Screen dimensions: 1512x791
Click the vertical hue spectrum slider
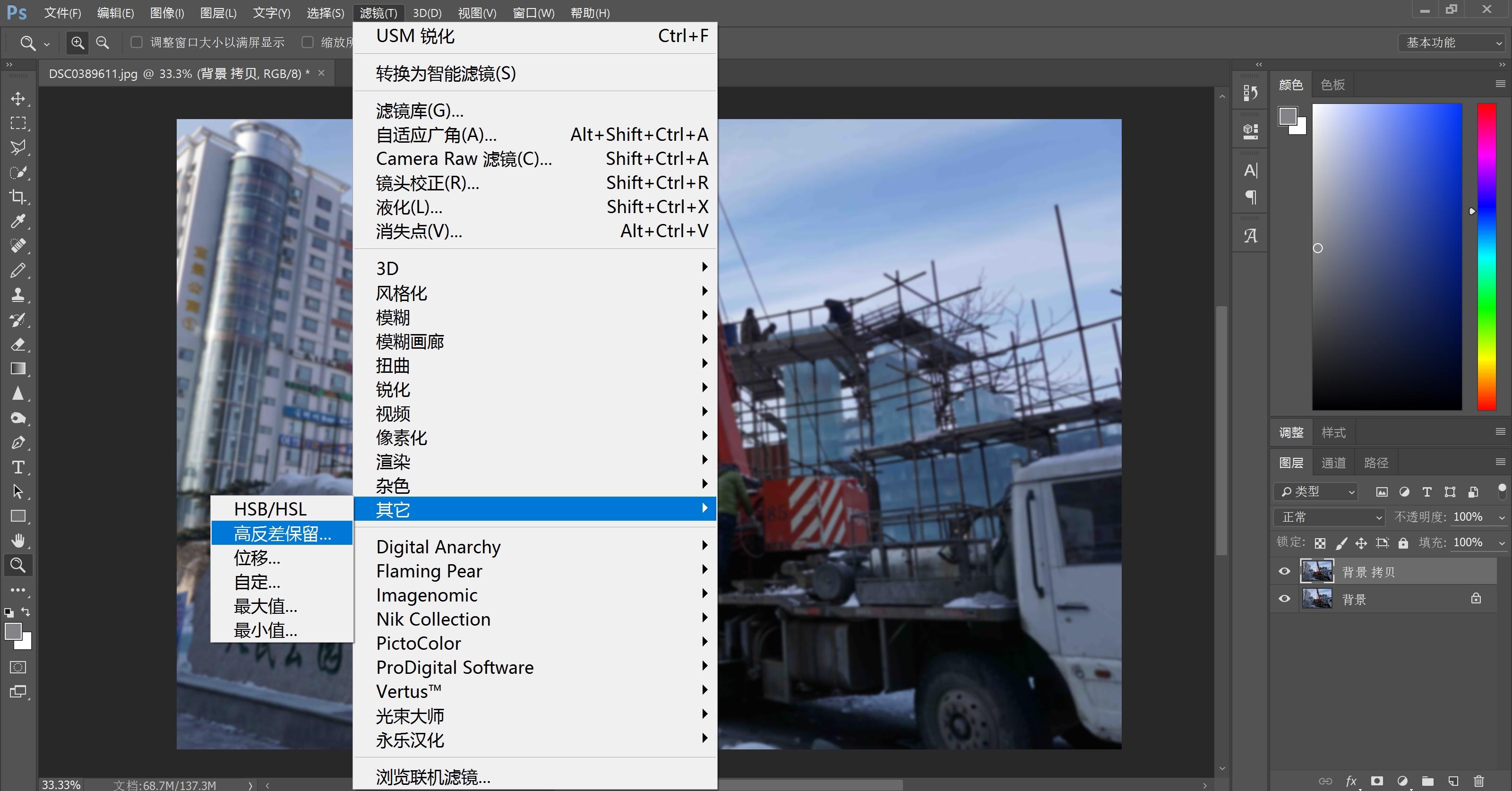[1486, 257]
